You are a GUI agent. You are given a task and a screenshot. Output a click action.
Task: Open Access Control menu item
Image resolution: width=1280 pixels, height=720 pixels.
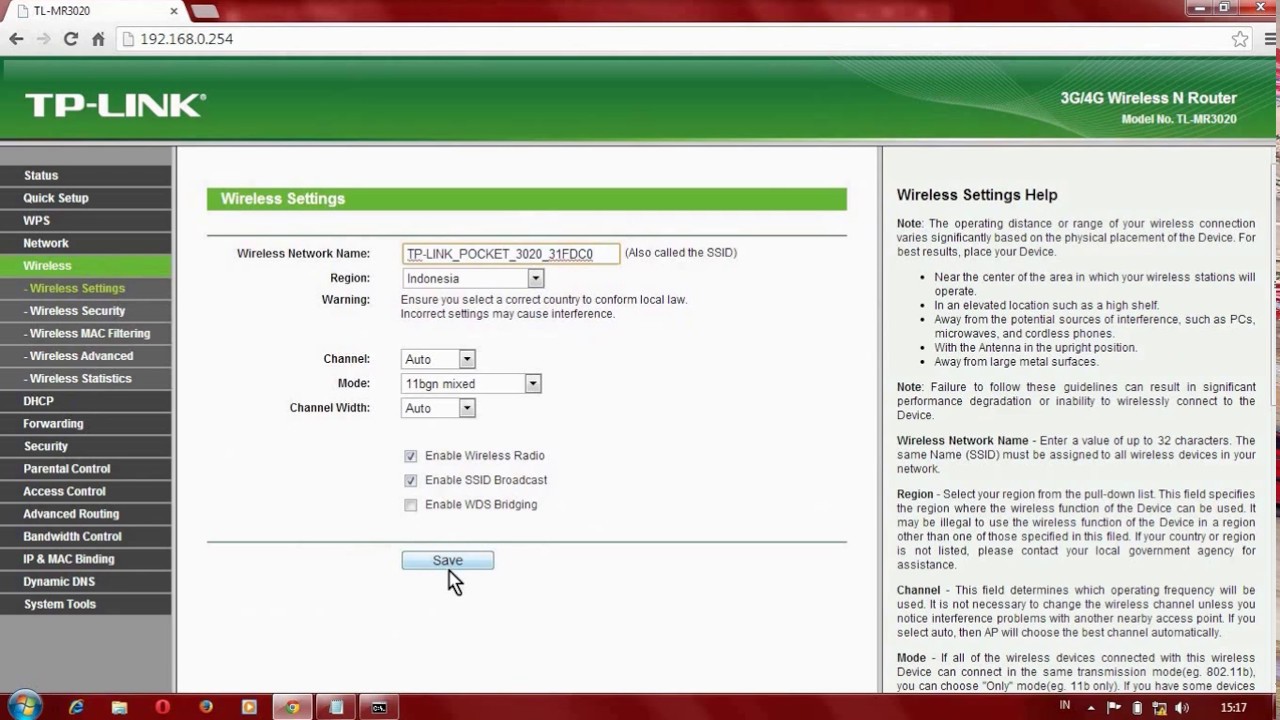coord(86,491)
